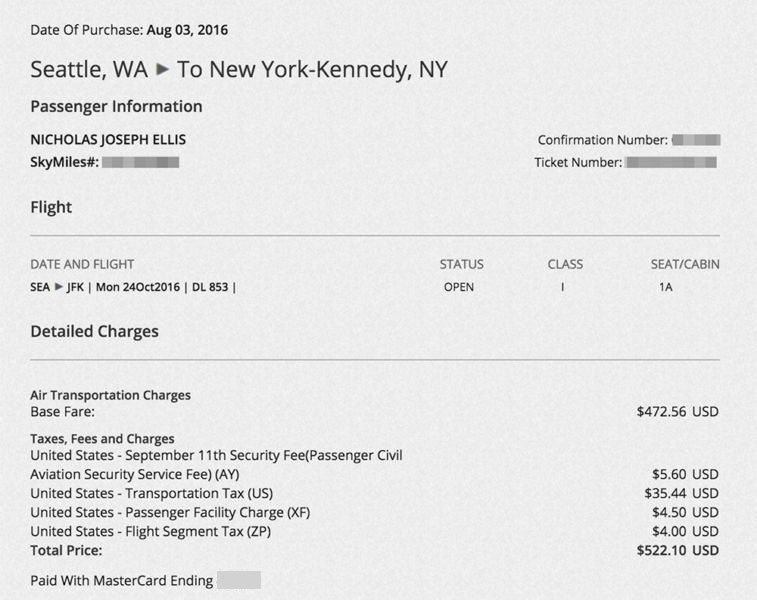The width and height of the screenshot is (757, 600).
Task: Click the Detailed Charges heading
Action: pos(94,331)
